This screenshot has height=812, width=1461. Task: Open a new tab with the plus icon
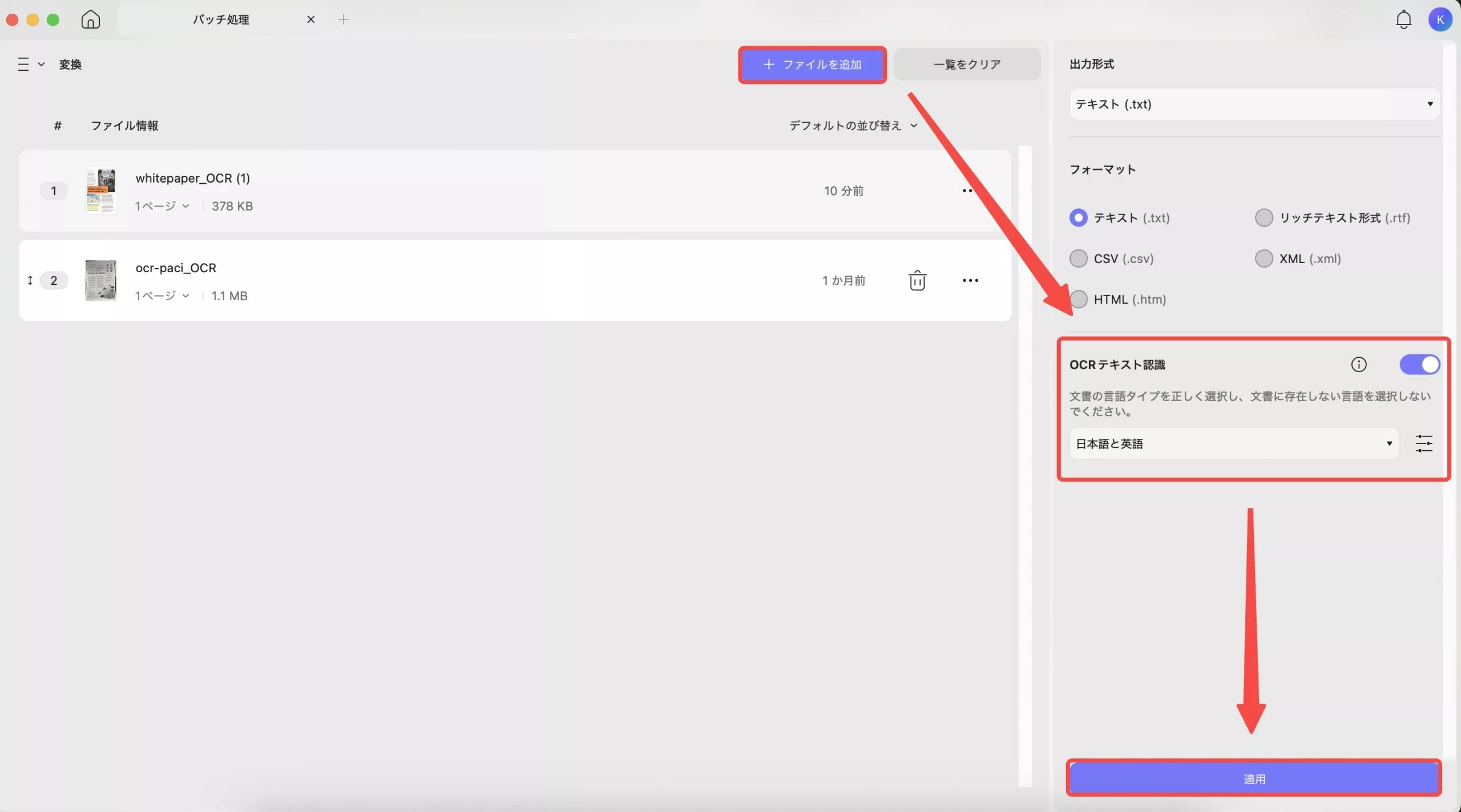tap(344, 19)
